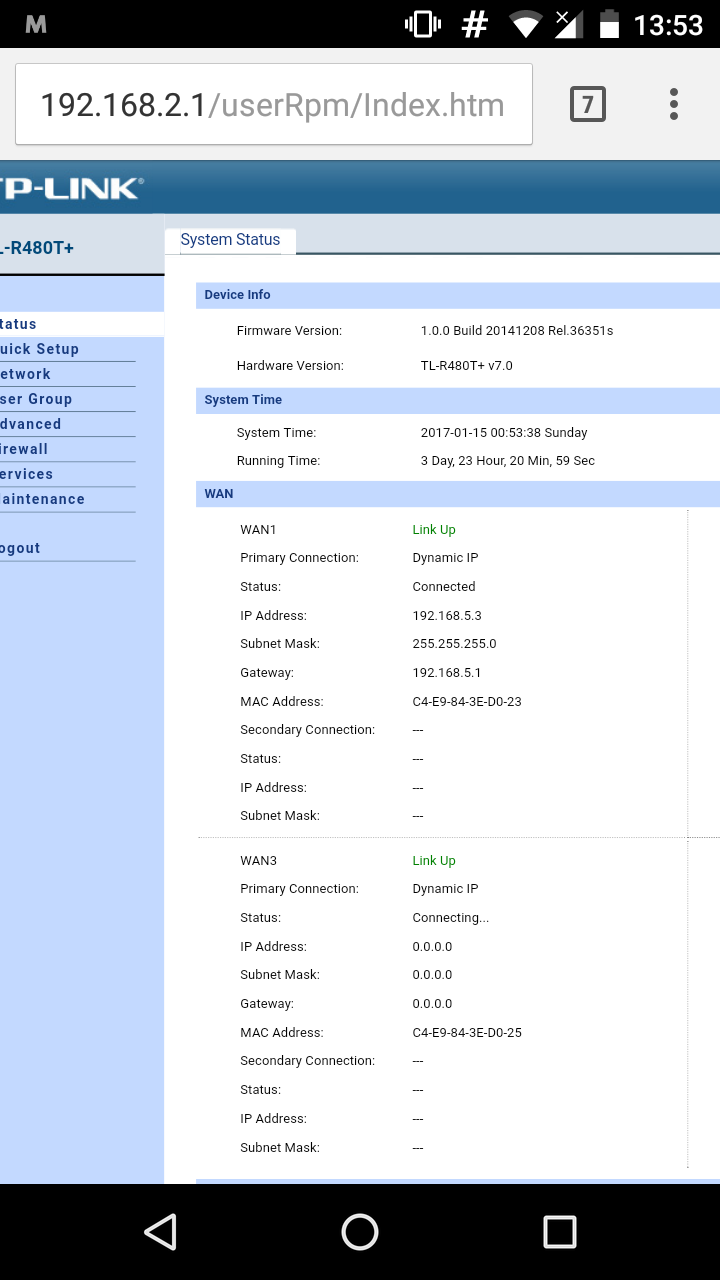Viewport: 720px width, 1280px height.
Task: Tap the vibrate mode status icon
Action: pos(423,25)
